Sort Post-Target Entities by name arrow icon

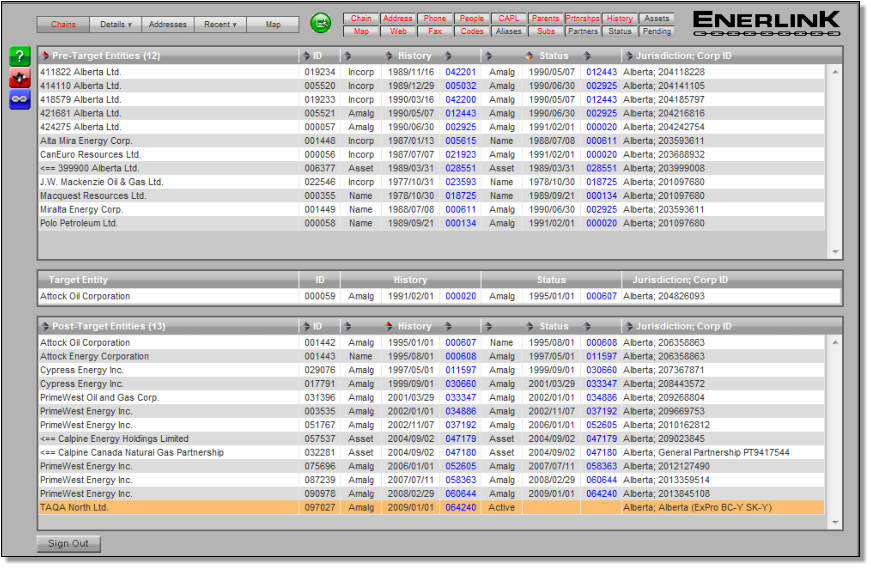[45, 326]
